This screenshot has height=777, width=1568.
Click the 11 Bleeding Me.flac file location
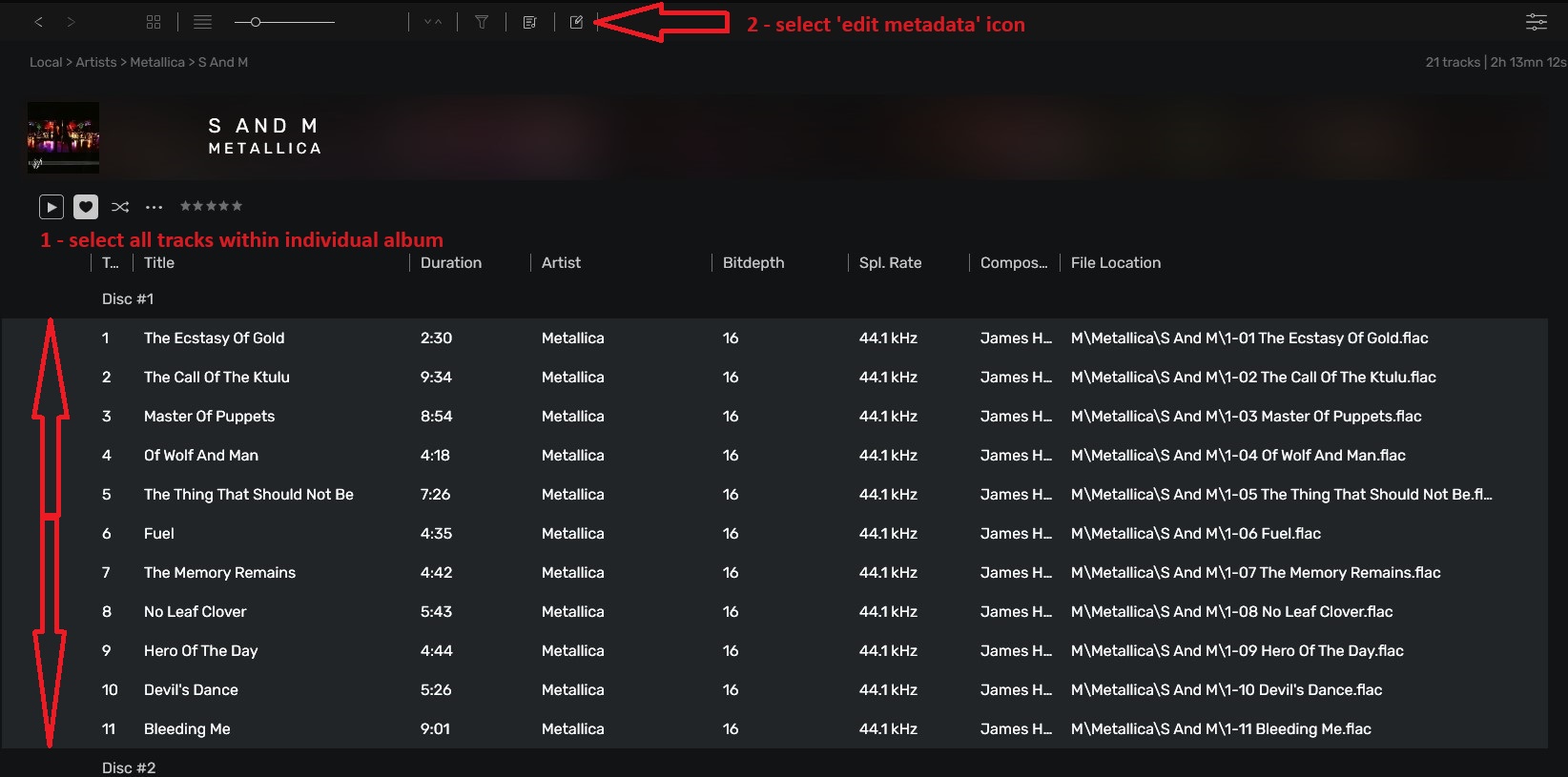pos(1221,729)
